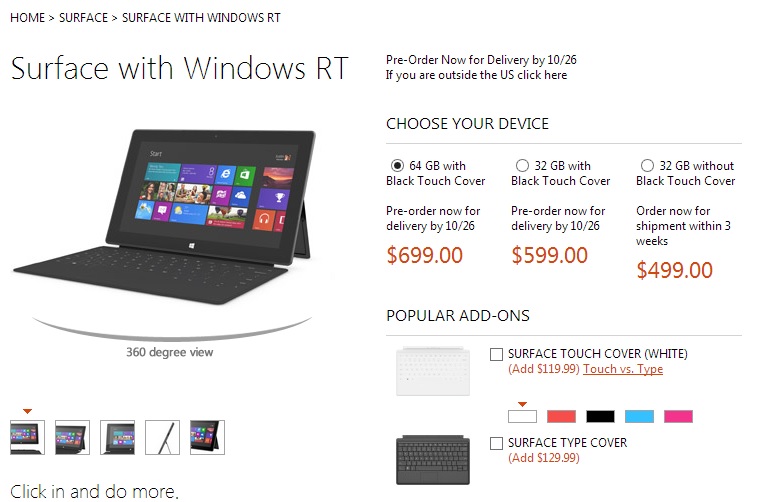This screenshot has height=502, width=763.
Task: Select the 64 GB with Black Touch Cover option
Action: [397, 166]
